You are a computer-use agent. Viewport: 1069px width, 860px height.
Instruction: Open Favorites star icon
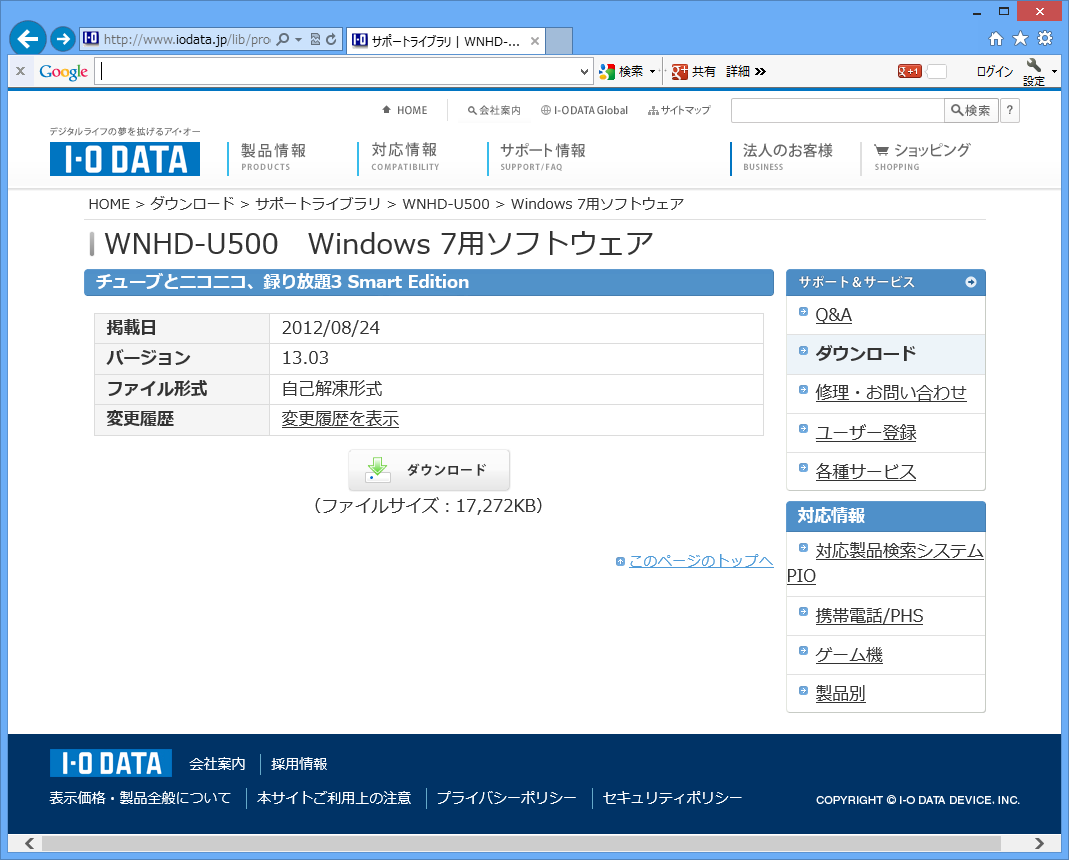(x=1021, y=39)
